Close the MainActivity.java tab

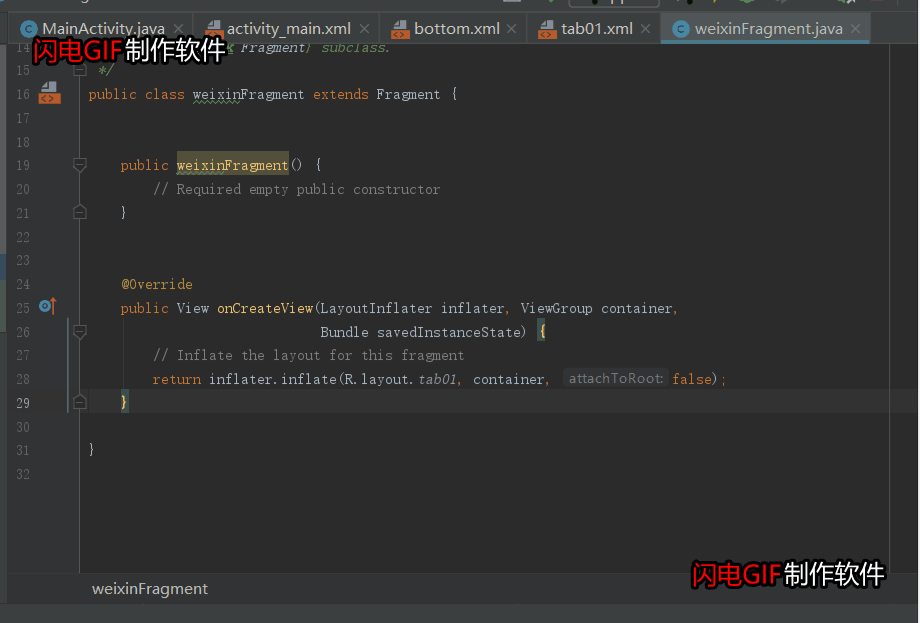tap(178, 28)
